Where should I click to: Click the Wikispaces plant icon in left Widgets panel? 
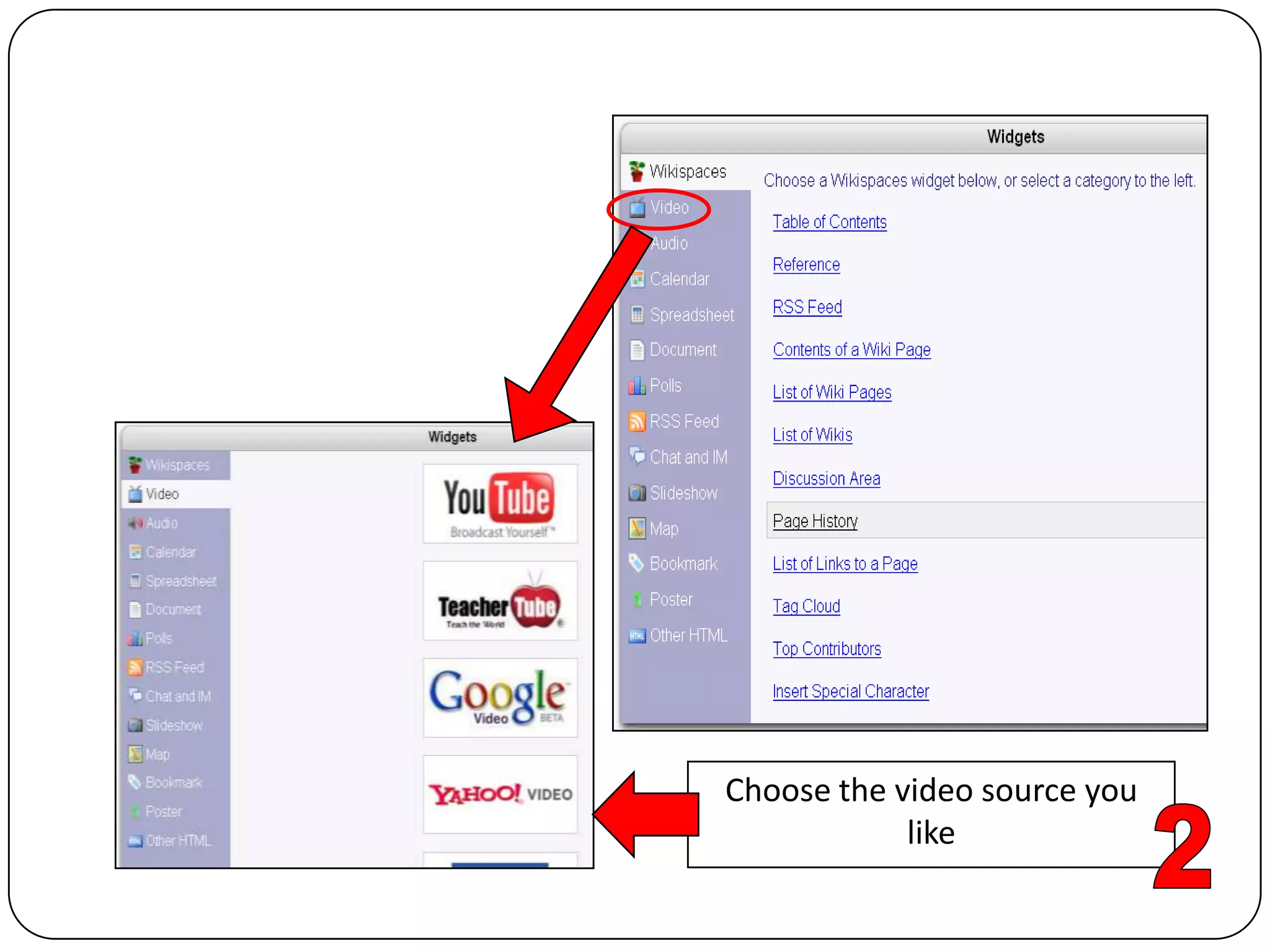tap(135, 464)
